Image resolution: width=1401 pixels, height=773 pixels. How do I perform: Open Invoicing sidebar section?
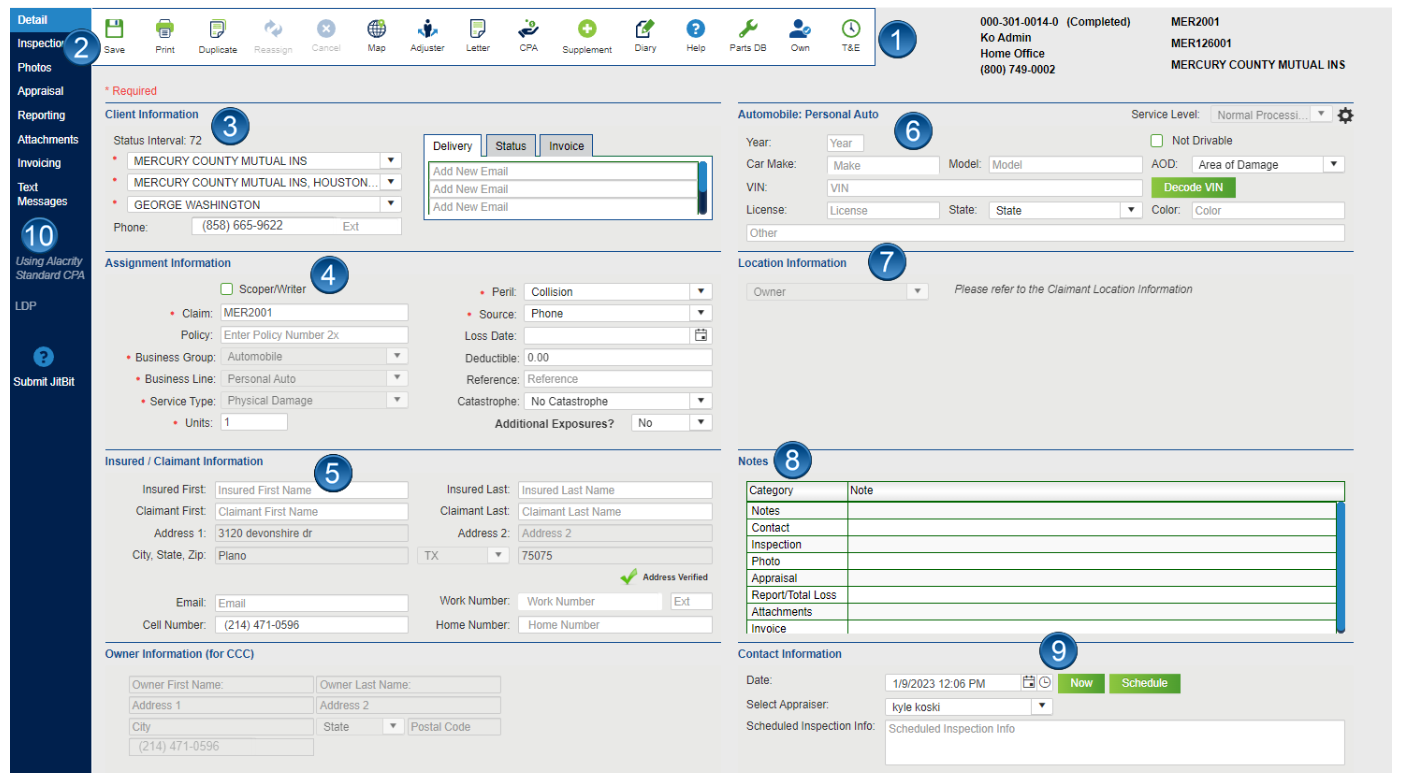tap(39, 163)
